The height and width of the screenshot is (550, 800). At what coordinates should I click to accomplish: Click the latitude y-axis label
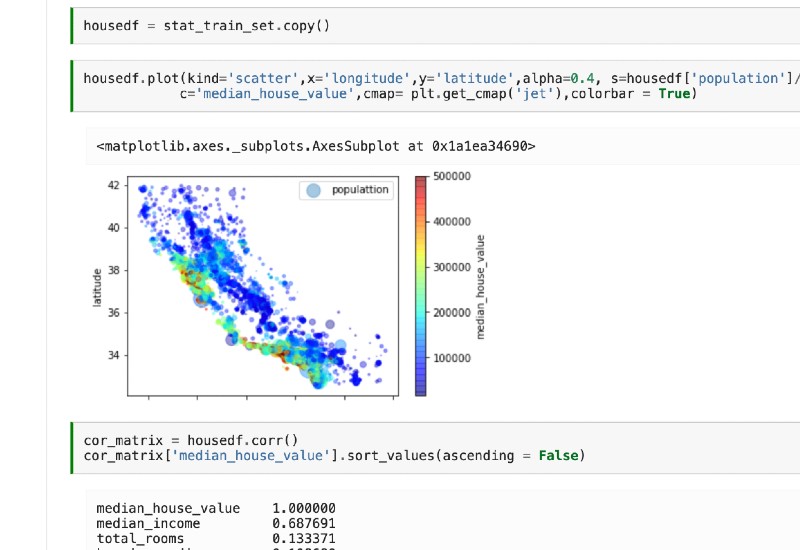(97, 286)
